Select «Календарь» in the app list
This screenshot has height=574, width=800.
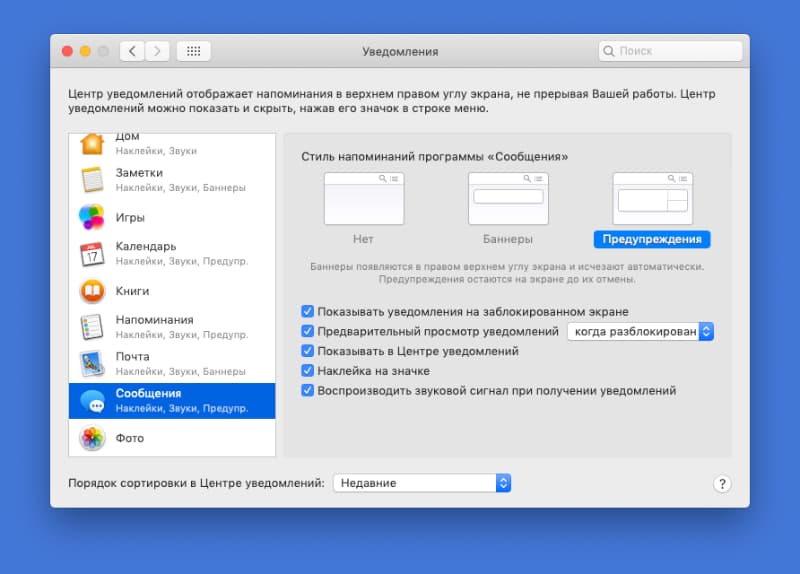click(x=172, y=254)
